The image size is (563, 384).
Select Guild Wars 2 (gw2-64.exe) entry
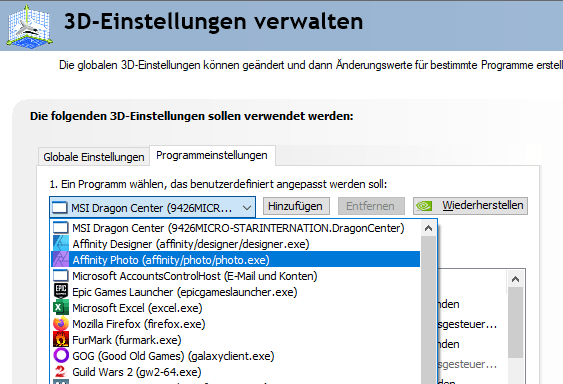pyautogui.click(x=236, y=371)
